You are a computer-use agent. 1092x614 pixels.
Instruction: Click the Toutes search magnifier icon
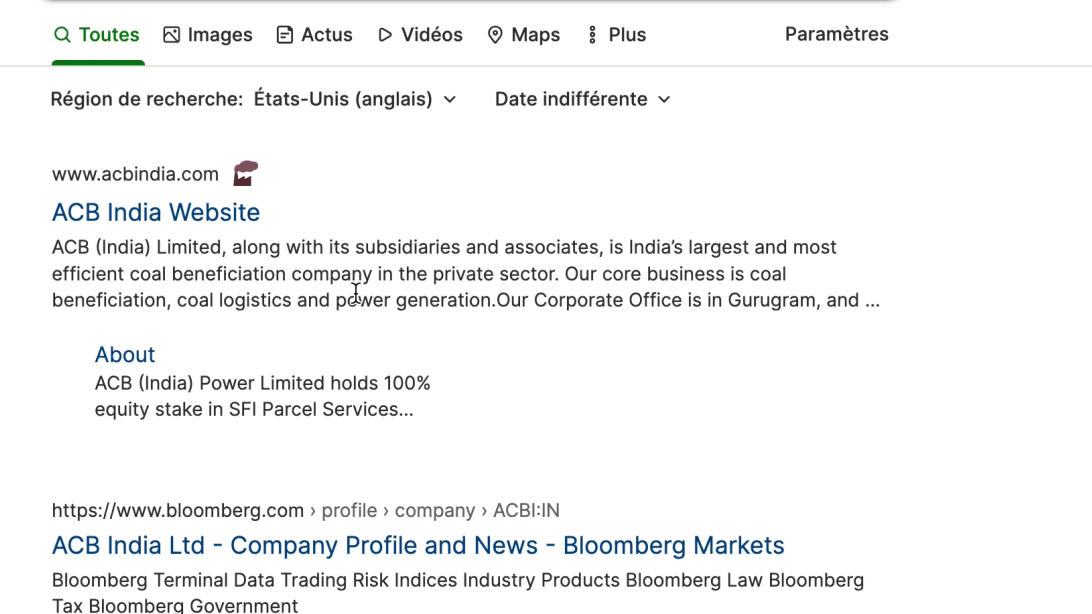[x=62, y=35]
